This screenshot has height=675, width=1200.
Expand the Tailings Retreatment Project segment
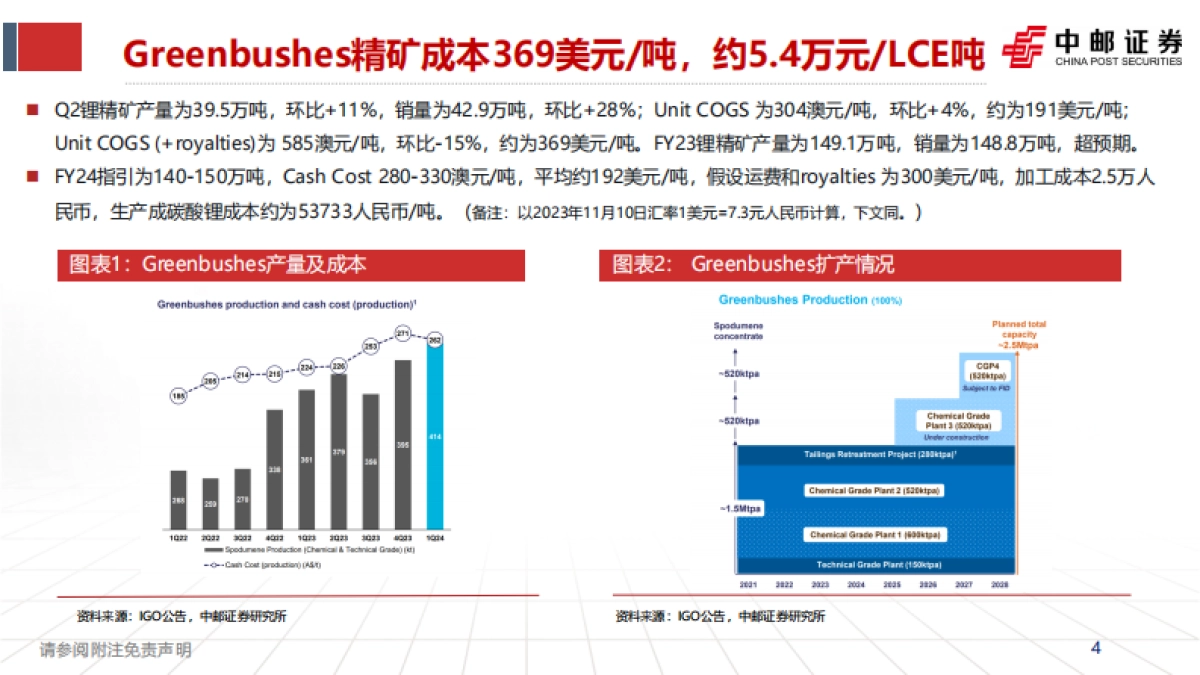click(882, 453)
